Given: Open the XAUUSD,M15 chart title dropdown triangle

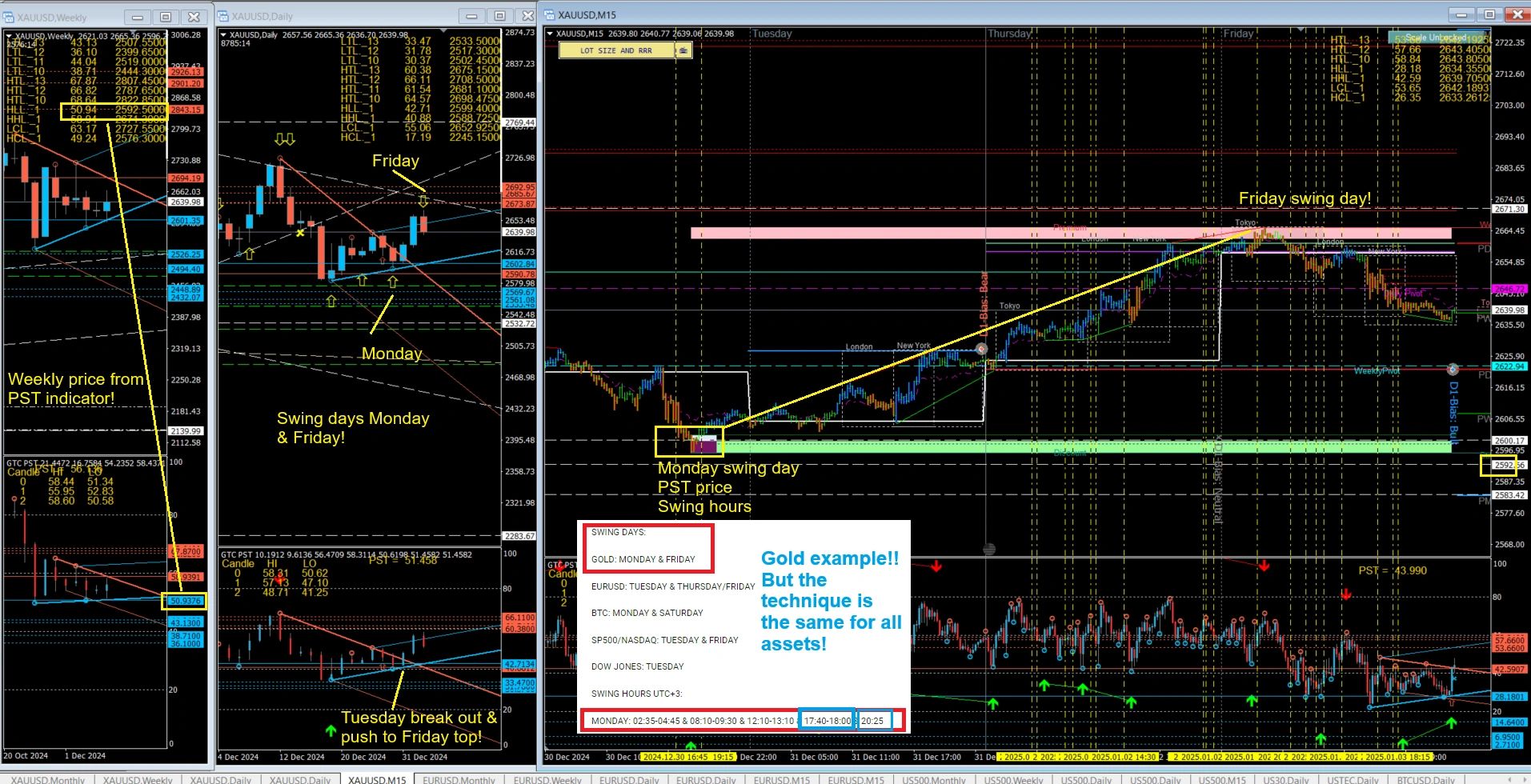Looking at the screenshot, I should pos(549,34).
